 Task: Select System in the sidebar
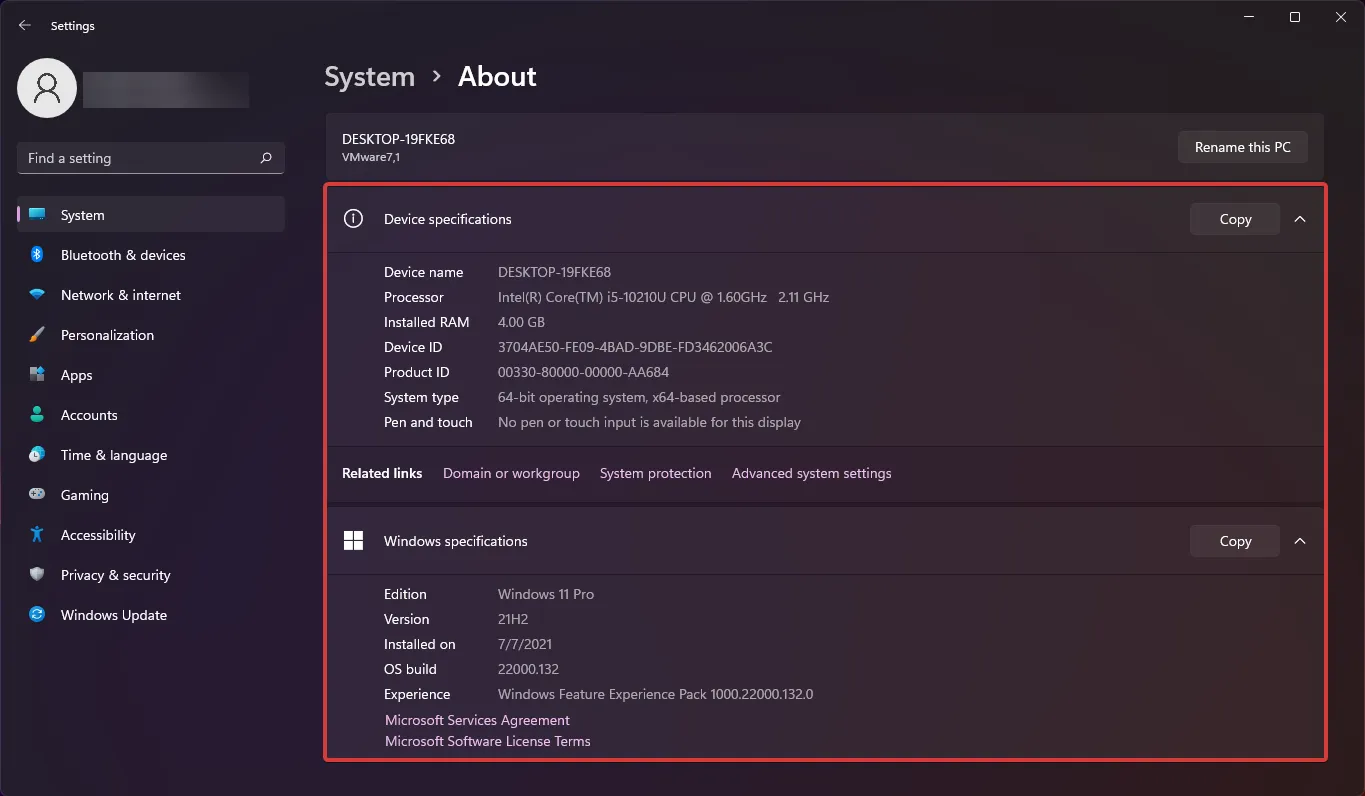pyautogui.click(x=82, y=215)
